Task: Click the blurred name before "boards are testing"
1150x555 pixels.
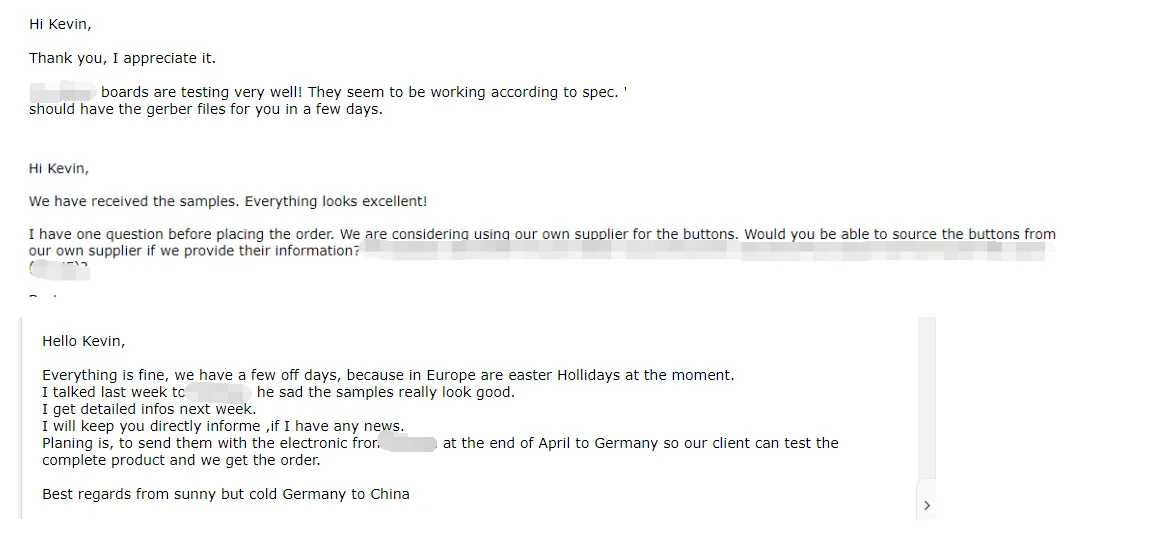Action: point(63,92)
